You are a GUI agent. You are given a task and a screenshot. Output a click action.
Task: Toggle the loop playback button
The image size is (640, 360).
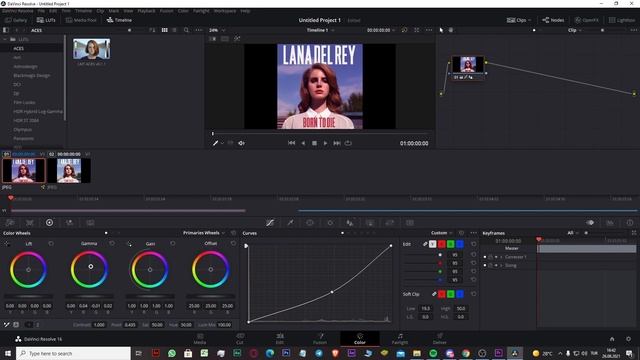[348, 143]
